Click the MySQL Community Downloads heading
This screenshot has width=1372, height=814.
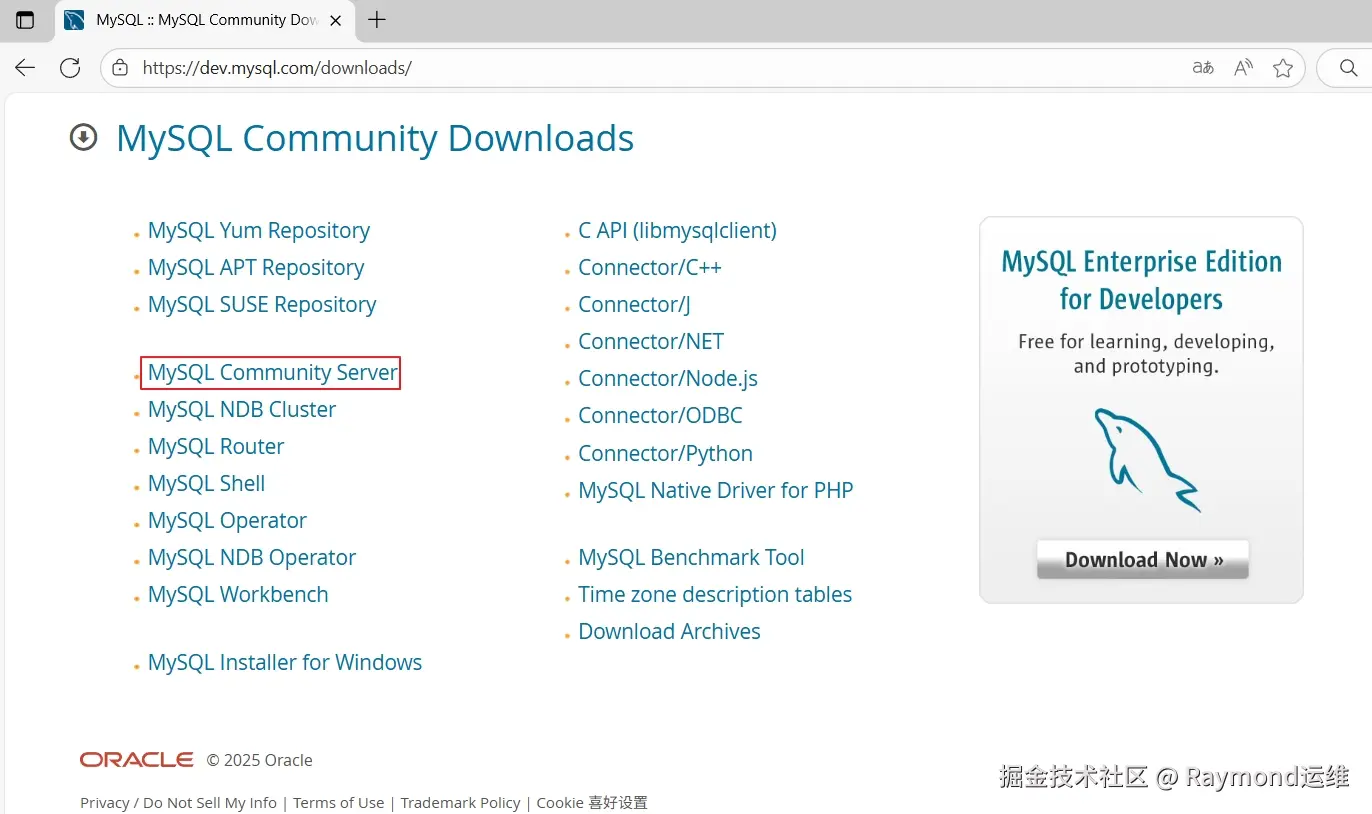pos(375,138)
